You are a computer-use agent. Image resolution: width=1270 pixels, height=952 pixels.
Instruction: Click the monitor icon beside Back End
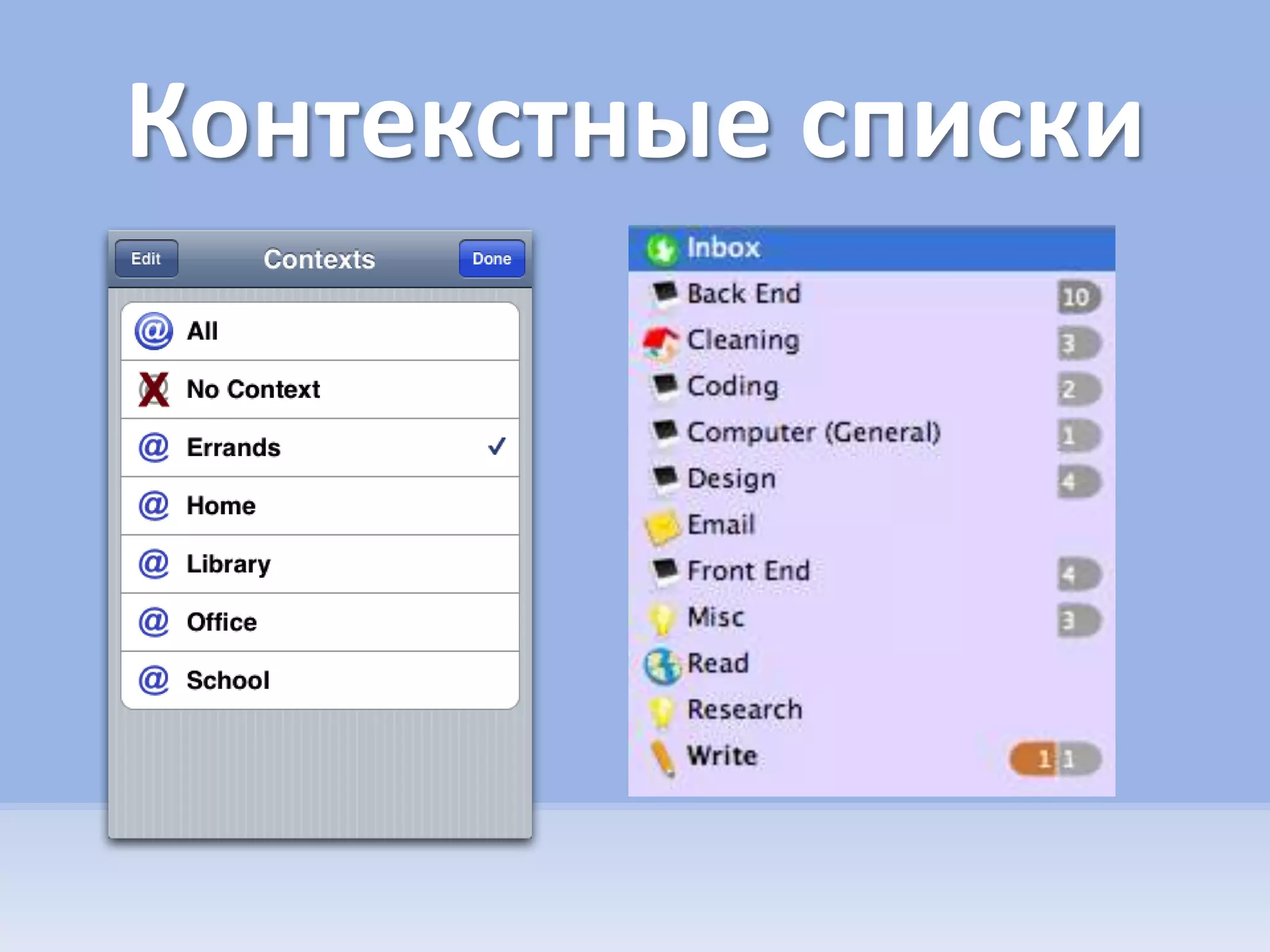(665, 294)
